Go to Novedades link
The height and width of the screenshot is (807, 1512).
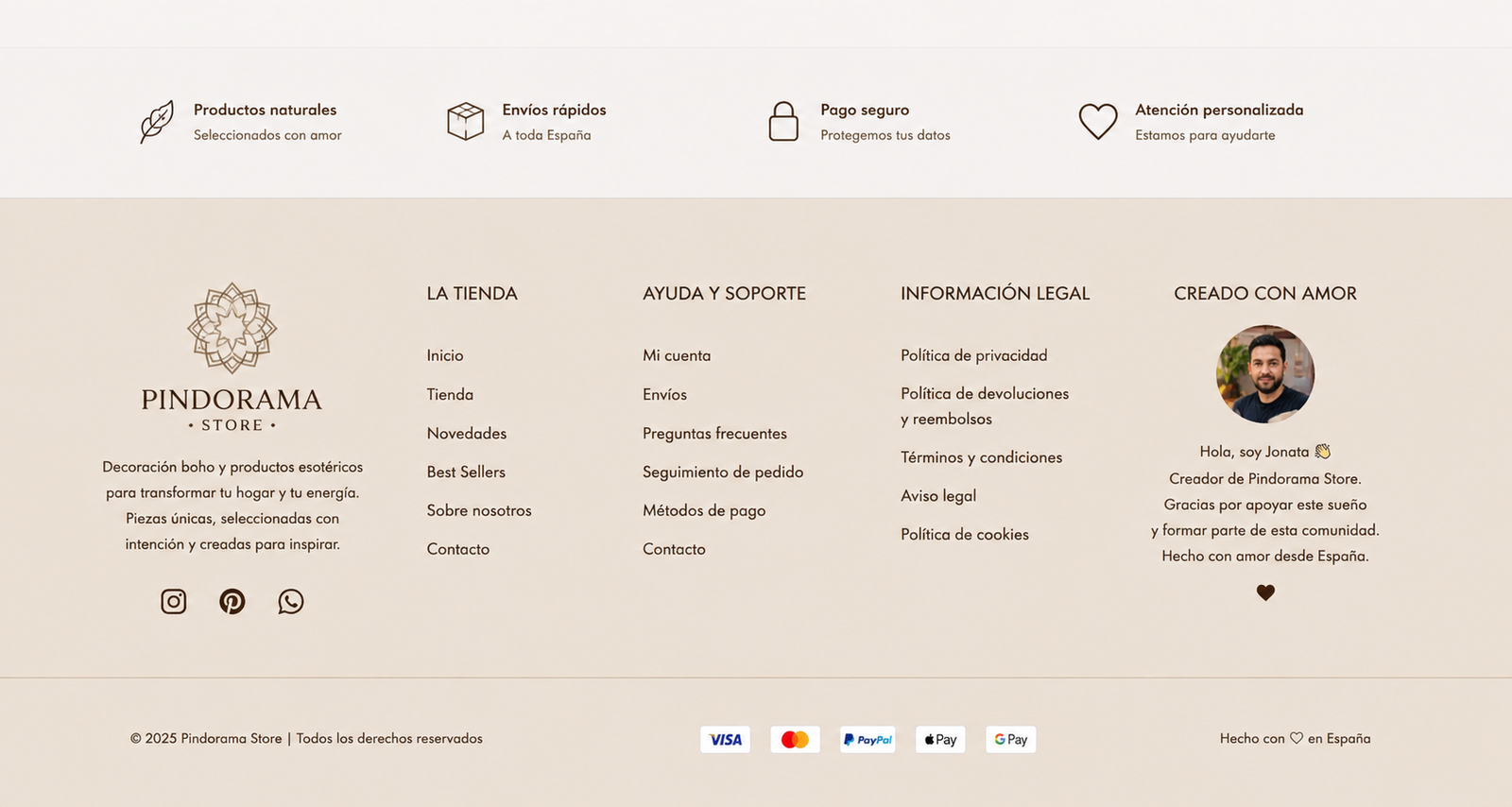coord(467,433)
